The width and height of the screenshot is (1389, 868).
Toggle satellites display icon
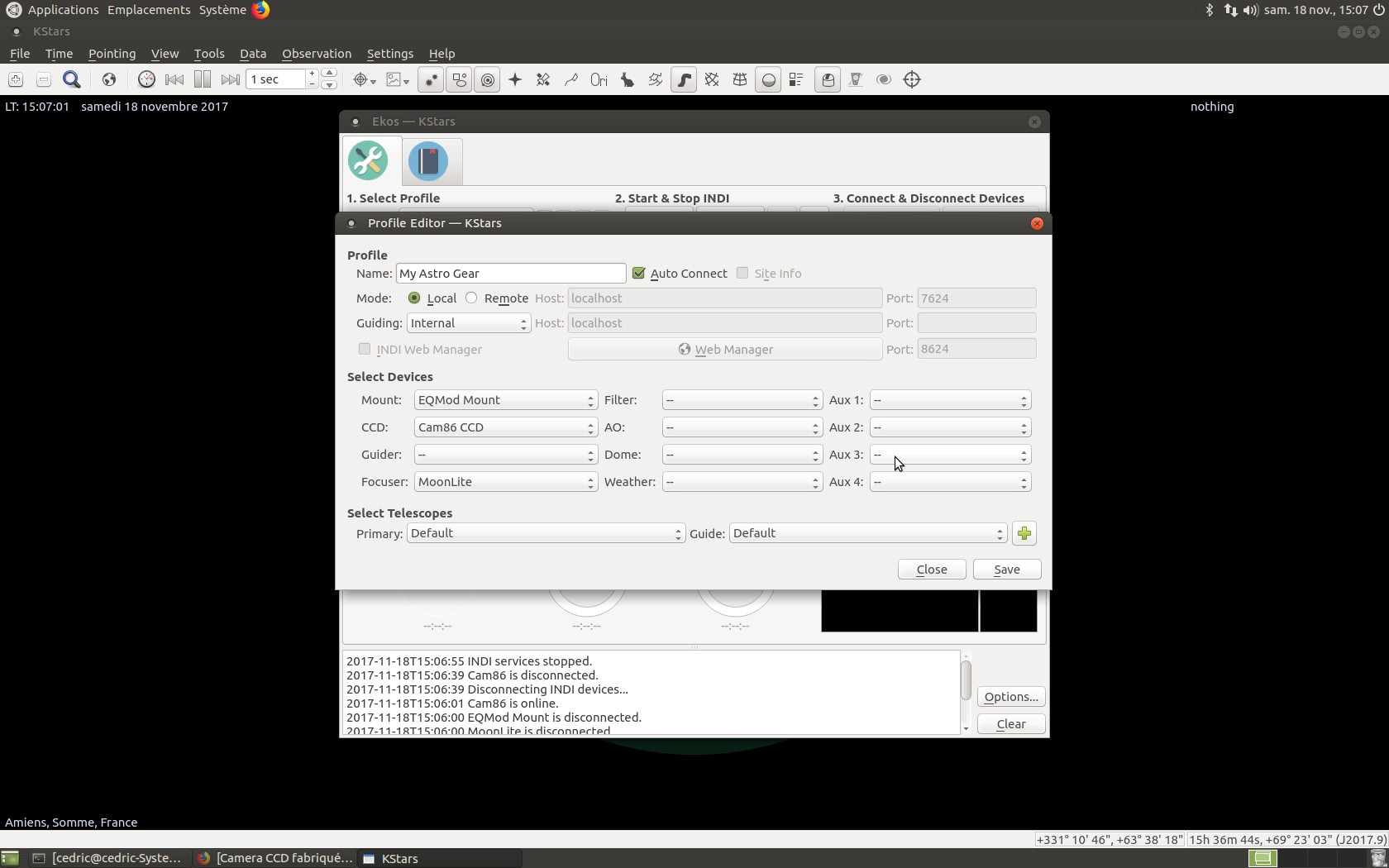coord(543,79)
